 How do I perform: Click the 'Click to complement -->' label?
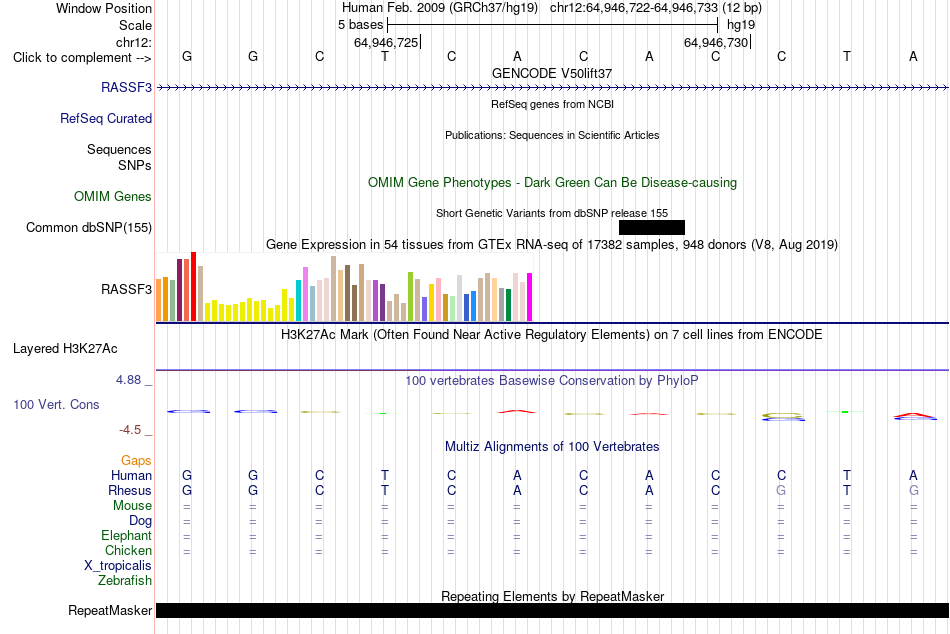82,58
